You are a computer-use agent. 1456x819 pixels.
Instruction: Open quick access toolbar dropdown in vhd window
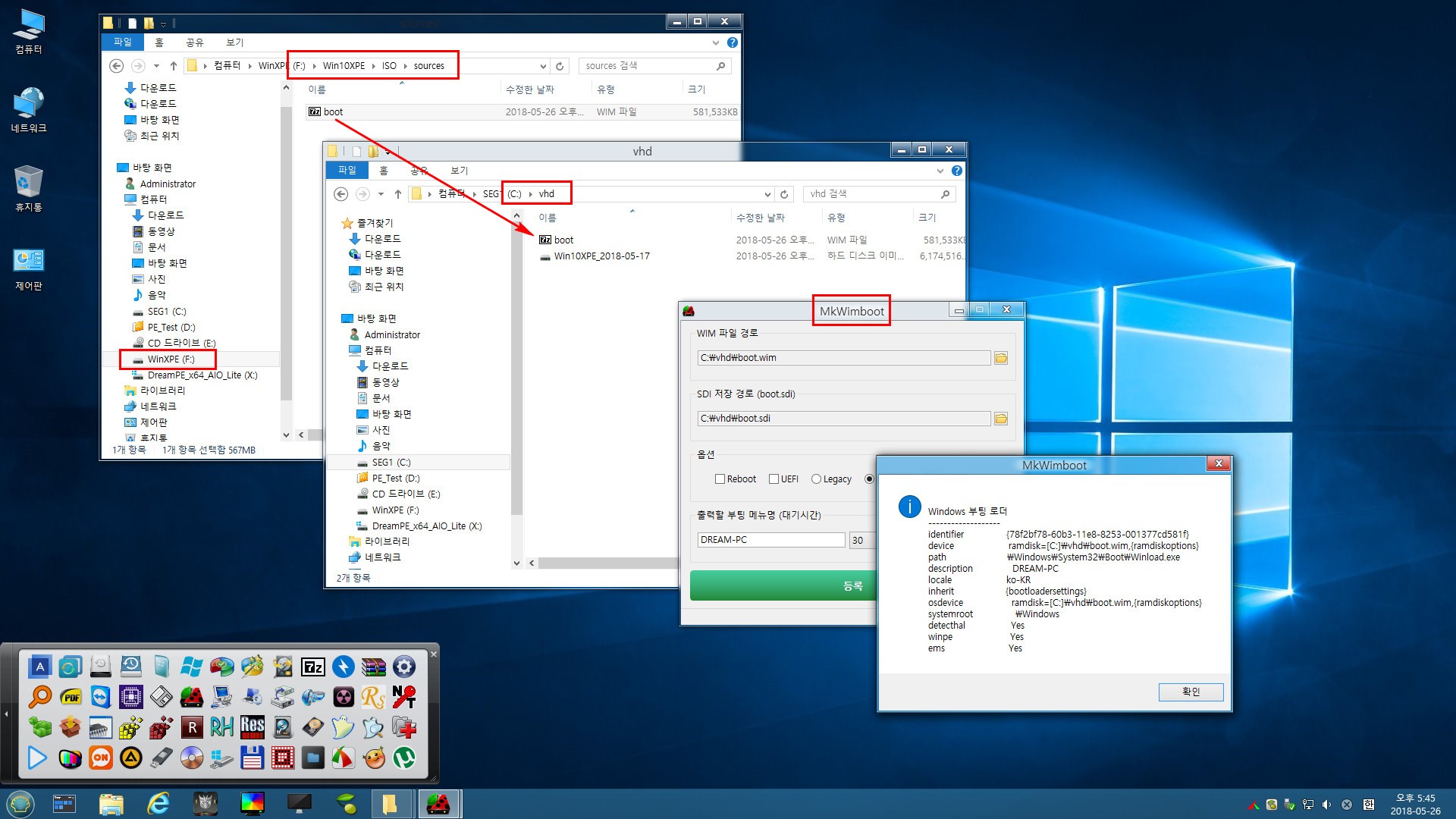(388, 152)
